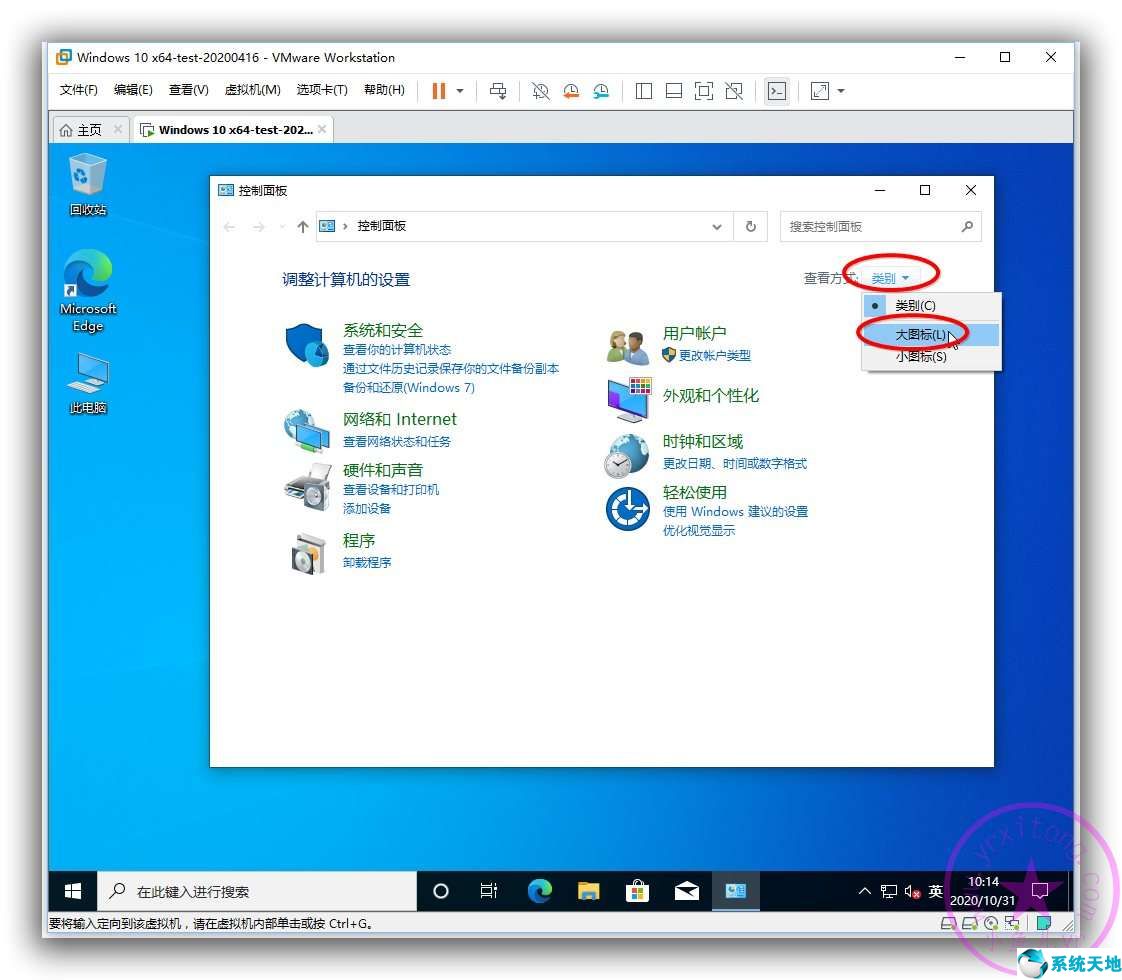
Task: Choose 小图标(S) from the view list
Action: click(919, 356)
